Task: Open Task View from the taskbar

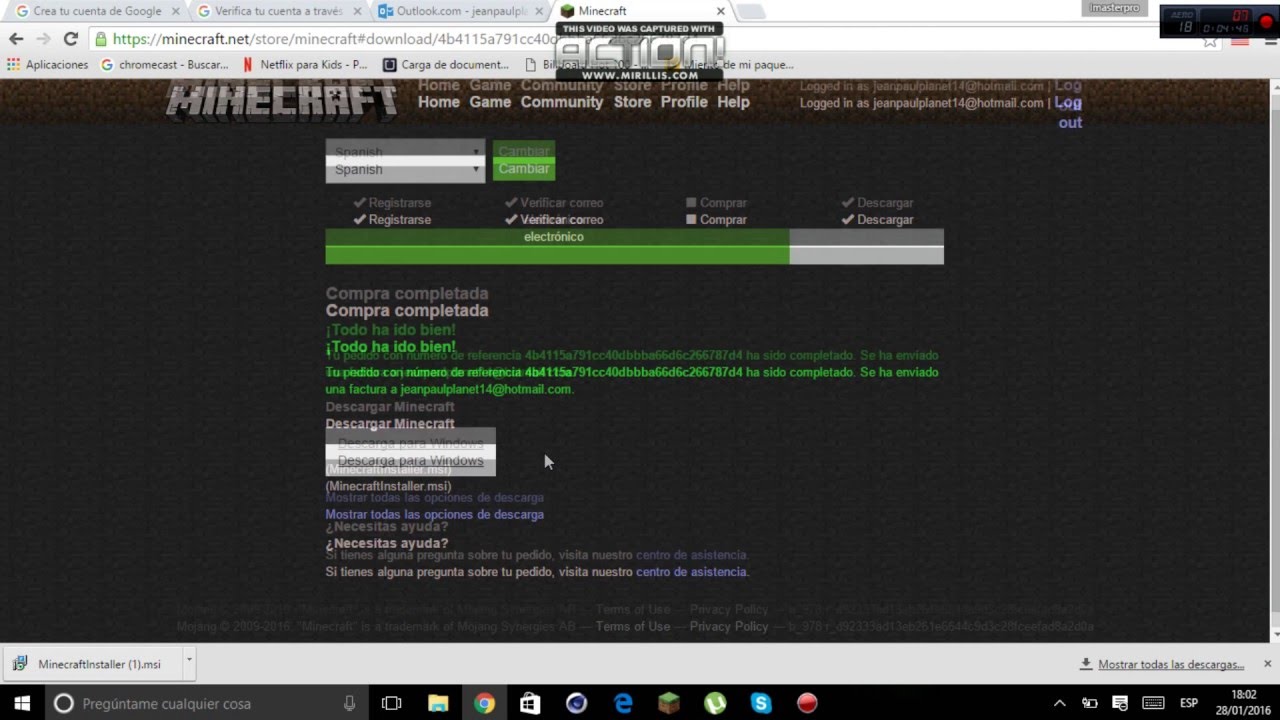Action: click(x=392, y=703)
